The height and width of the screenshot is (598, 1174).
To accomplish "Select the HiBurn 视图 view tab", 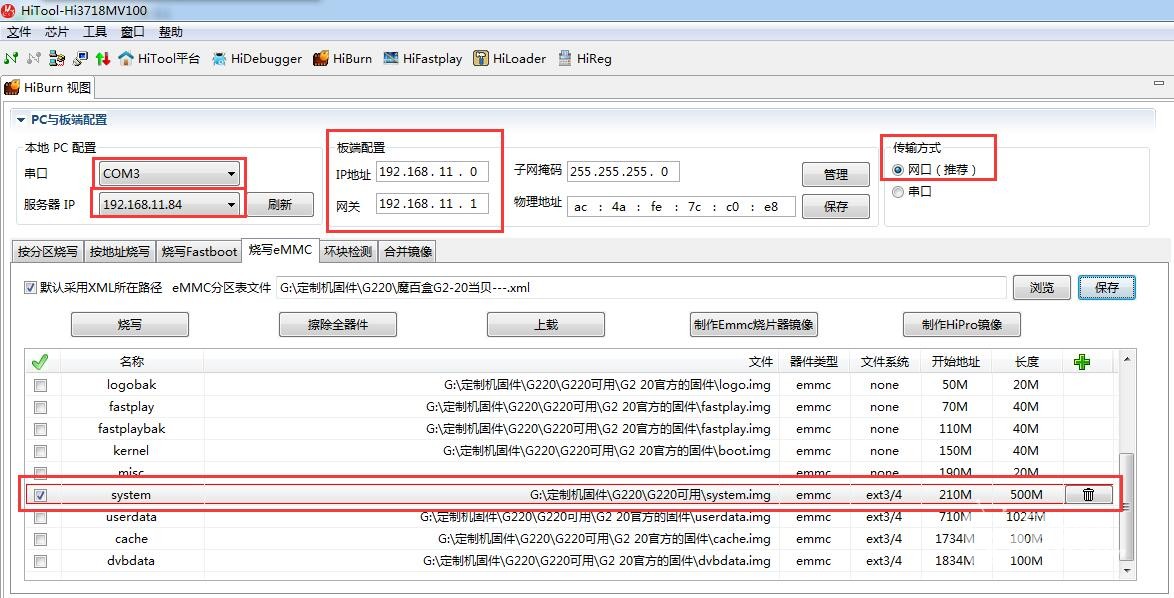I will pyautogui.click(x=48, y=88).
